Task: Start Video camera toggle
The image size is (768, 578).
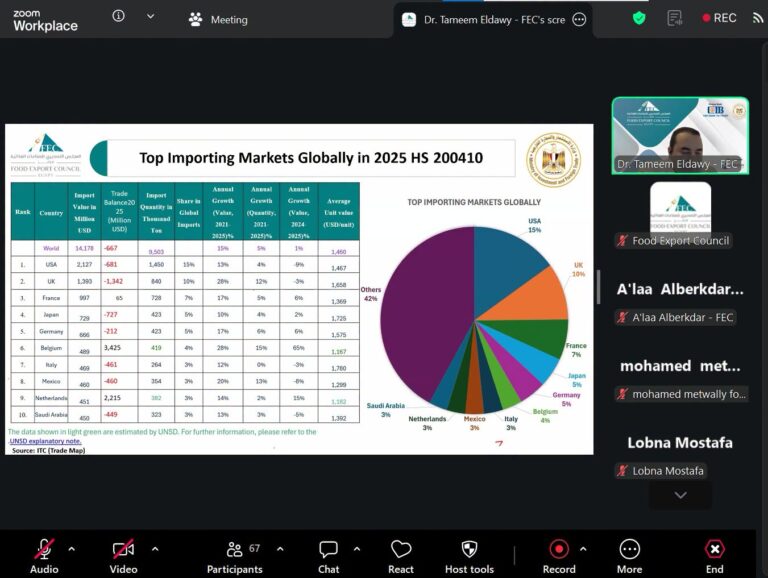Action: pyautogui.click(x=123, y=556)
